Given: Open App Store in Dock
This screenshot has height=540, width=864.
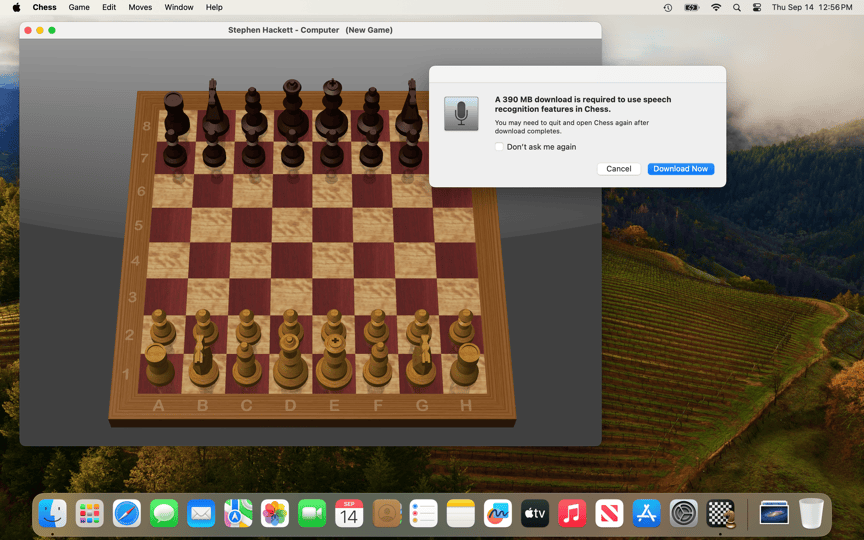Looking at the screenshot, I should pyautogui.click(x=646, y=514).
